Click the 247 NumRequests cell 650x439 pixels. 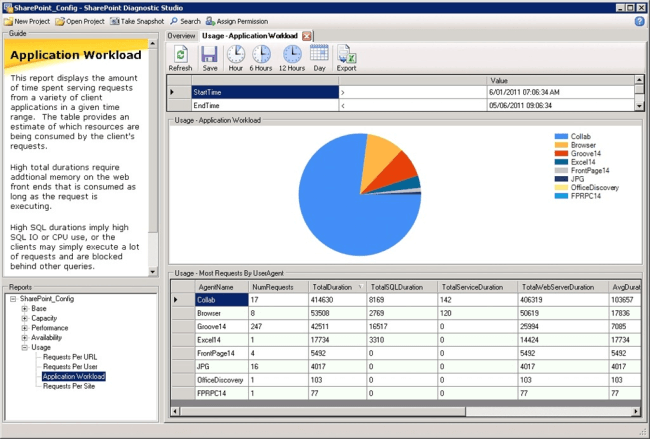278,326
